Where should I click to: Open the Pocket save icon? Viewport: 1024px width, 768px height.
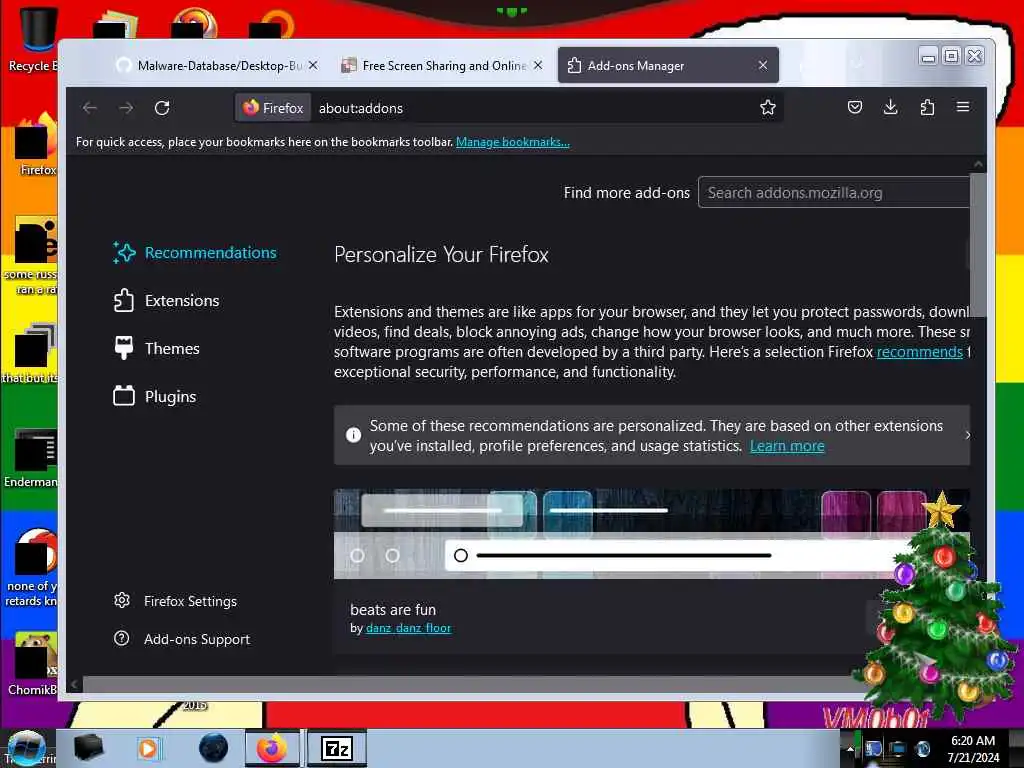854,107
